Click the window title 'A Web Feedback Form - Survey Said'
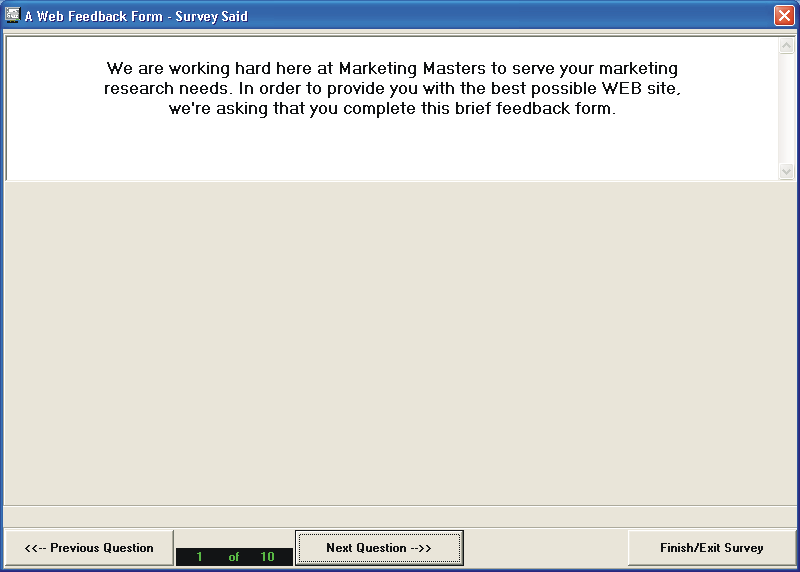The height and width of the screenshot is (572, 800). coord(136,16)
